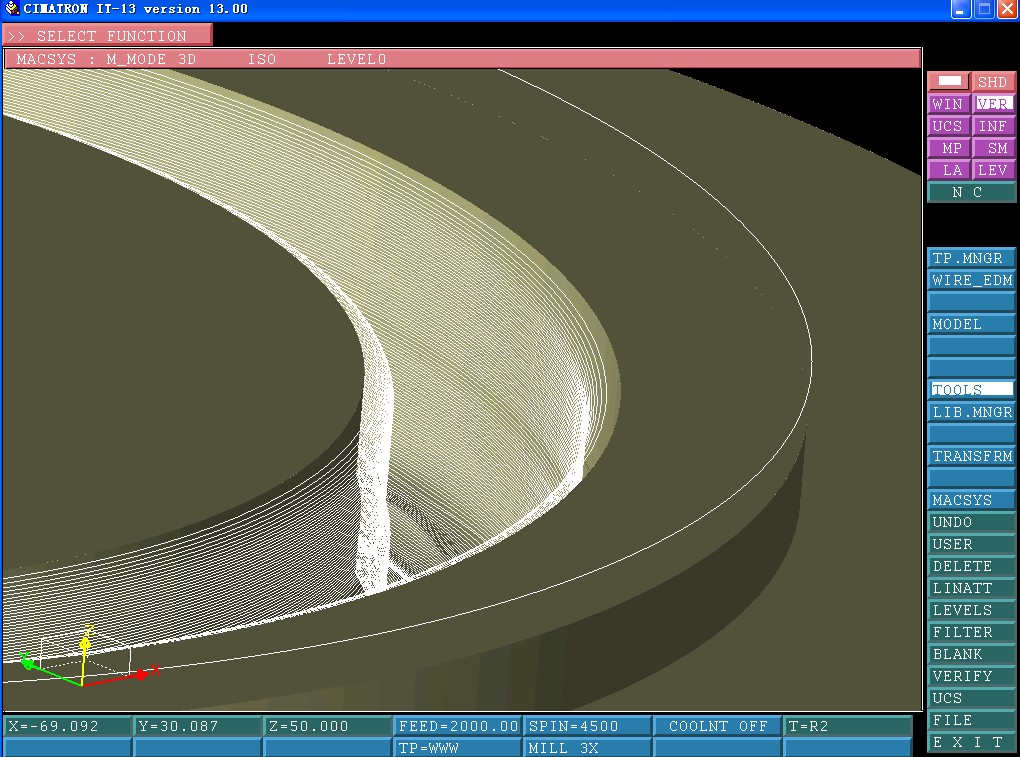Click the SELECT FUNCTION prompt bar
1020x757 pixels.
pos(107,35)
